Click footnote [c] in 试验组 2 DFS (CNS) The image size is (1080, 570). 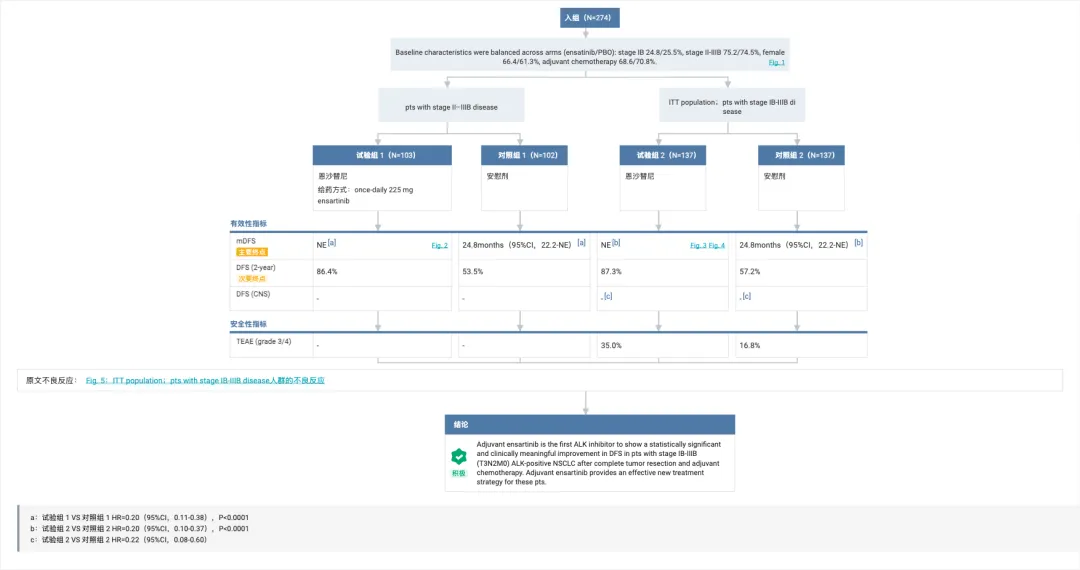click(608, 296)
